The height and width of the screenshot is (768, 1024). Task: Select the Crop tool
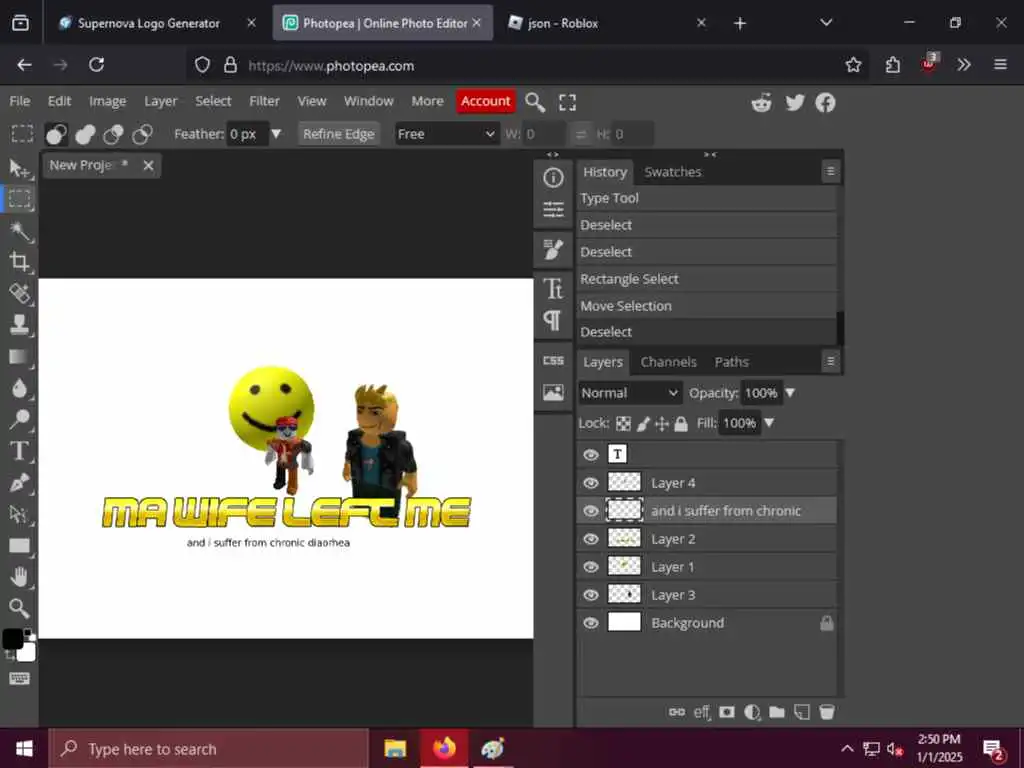[20, 262]
